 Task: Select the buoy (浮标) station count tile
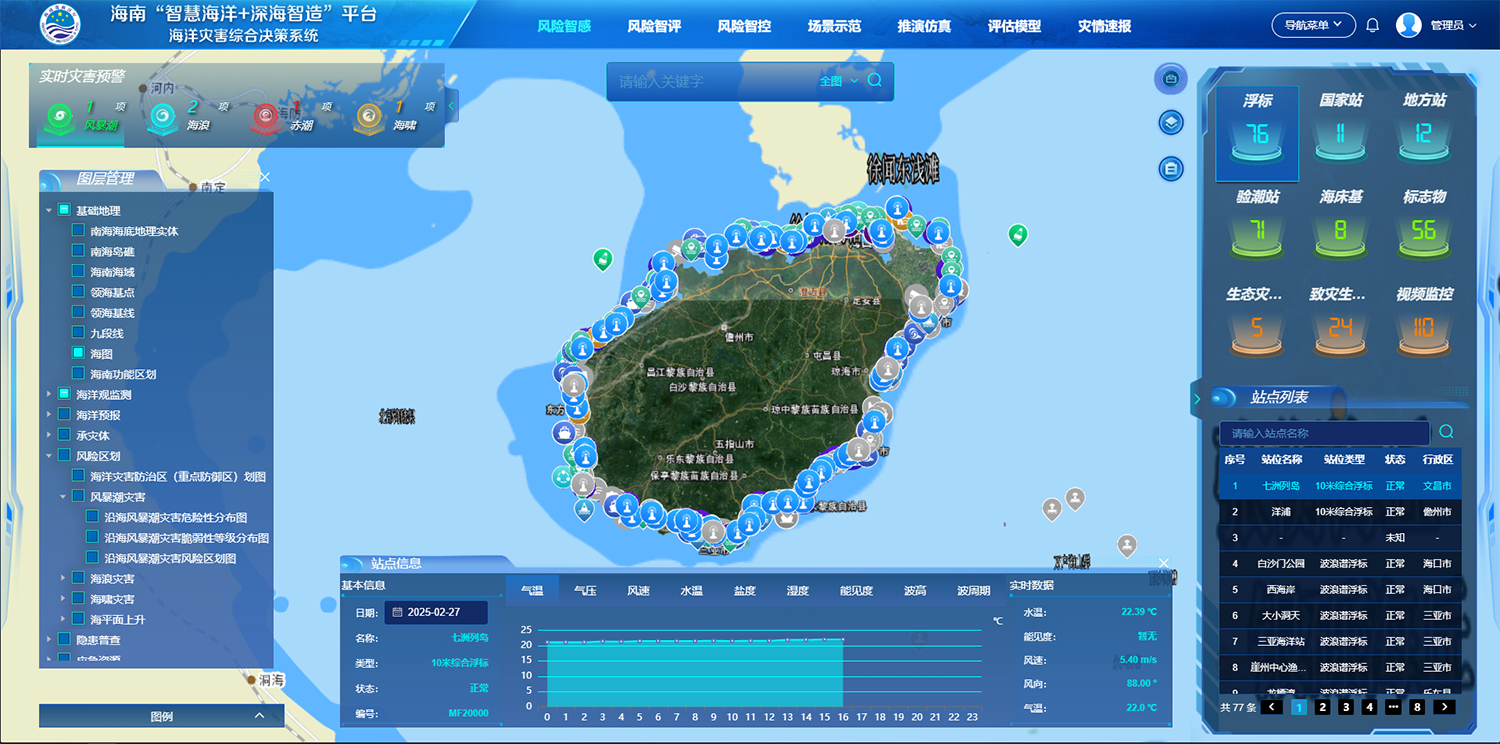point(1257,133)
